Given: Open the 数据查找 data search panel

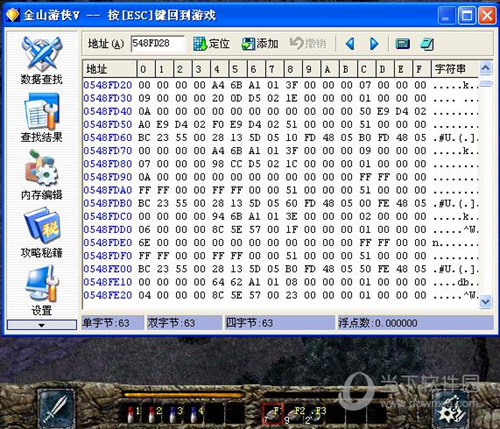Looking at the screenshot, I should pos(41,60).
